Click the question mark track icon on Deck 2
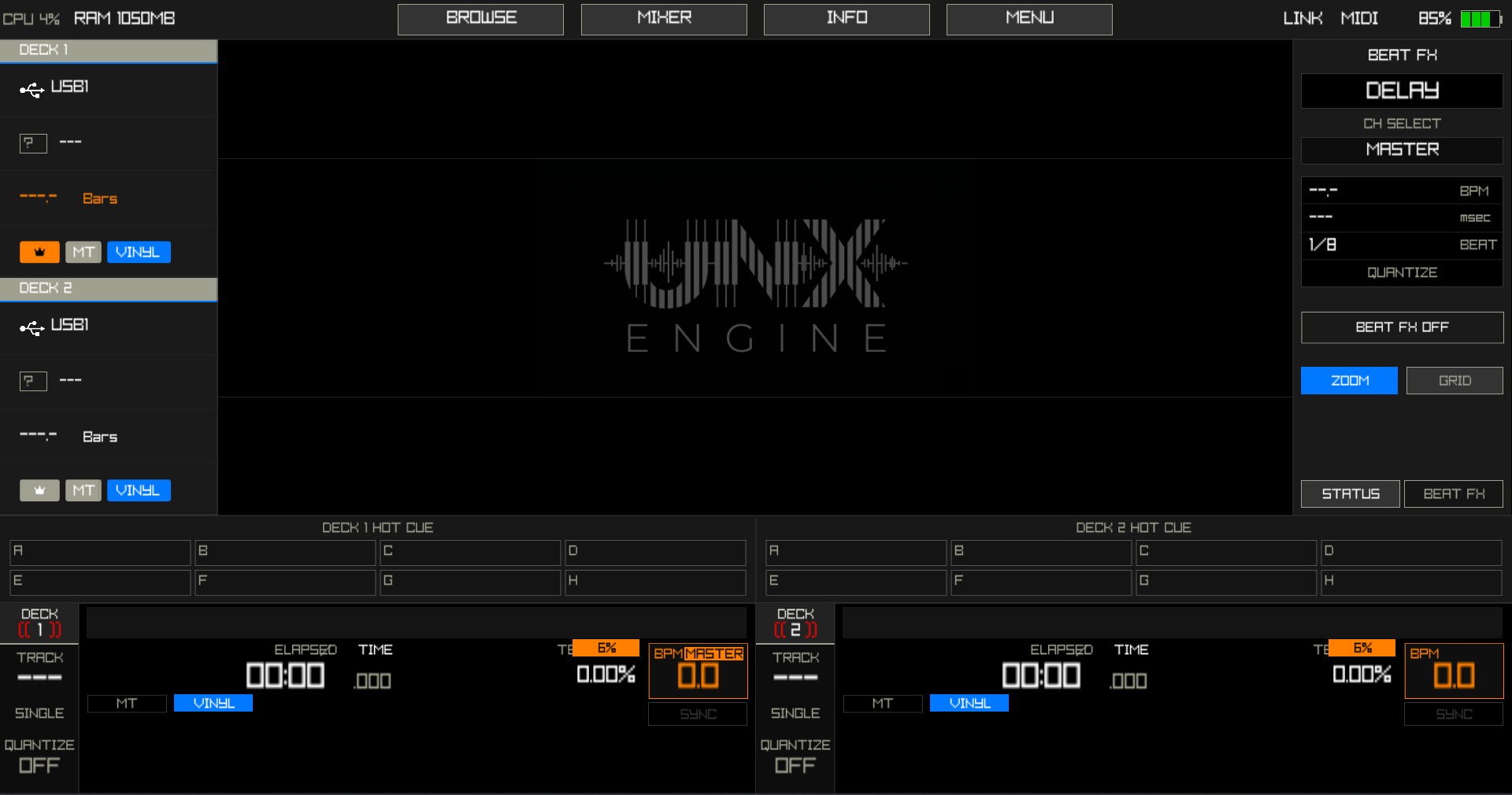 tap(31, 381)
